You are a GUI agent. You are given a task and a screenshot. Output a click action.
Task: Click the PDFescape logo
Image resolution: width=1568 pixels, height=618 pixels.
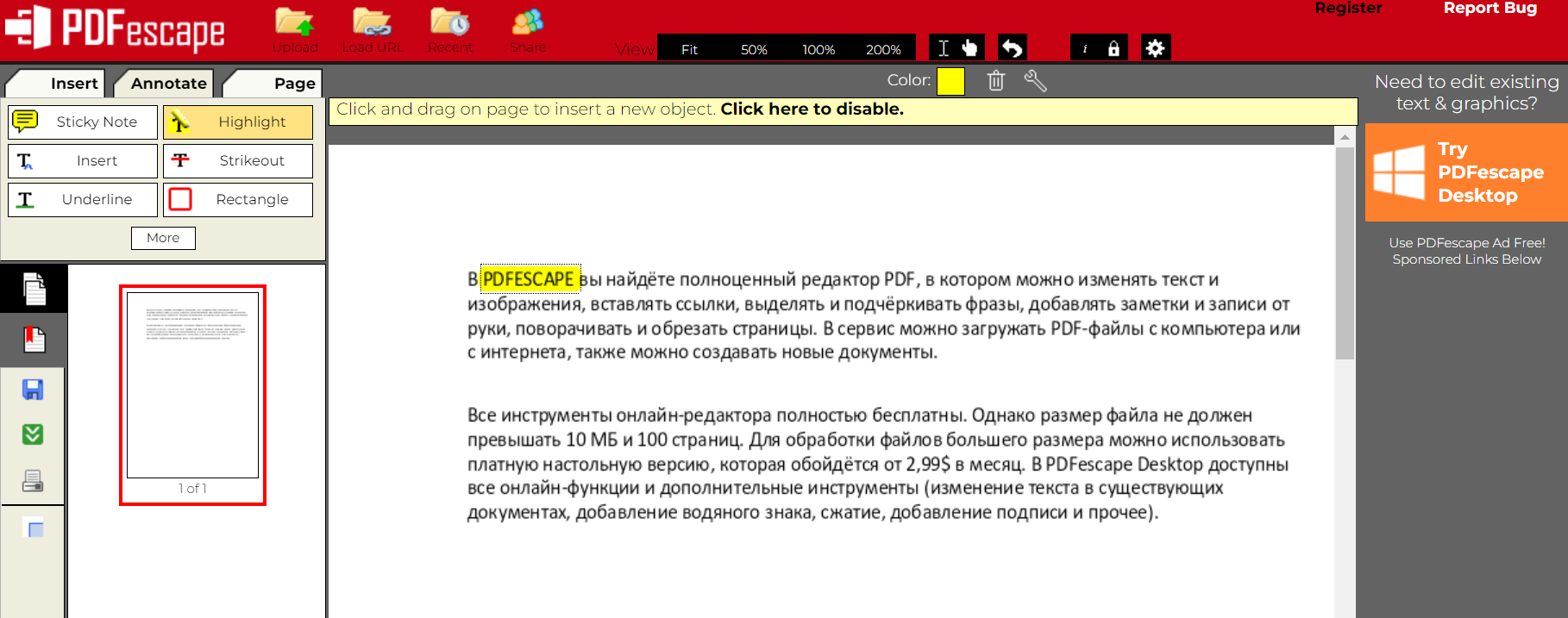(x=115, y=28)
